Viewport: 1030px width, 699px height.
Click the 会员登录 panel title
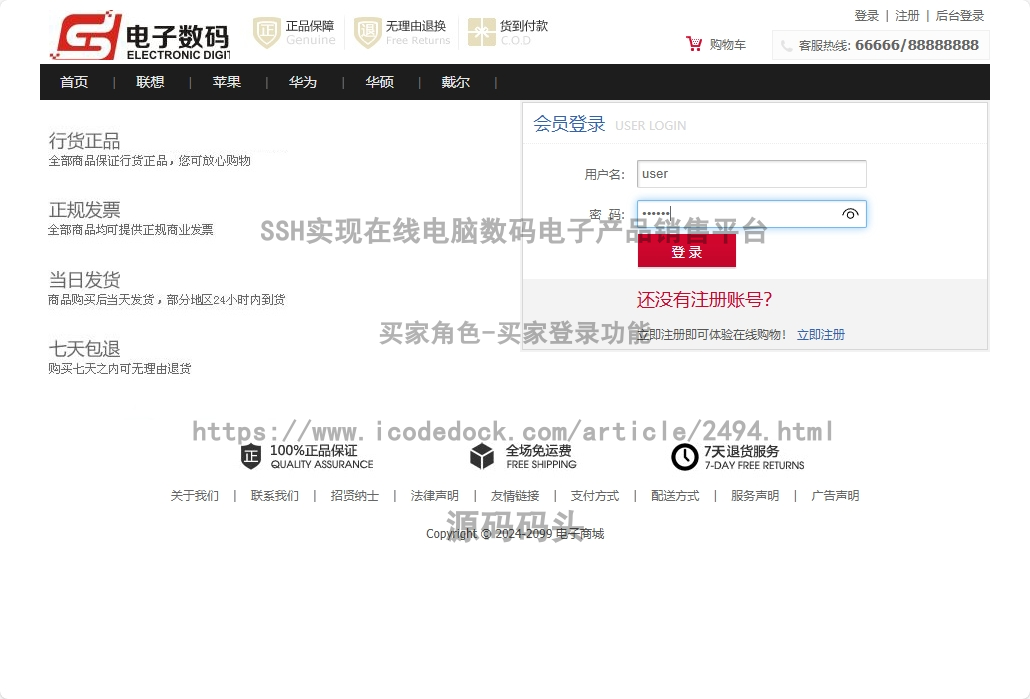pyautogui.click(x=569, y=124)
